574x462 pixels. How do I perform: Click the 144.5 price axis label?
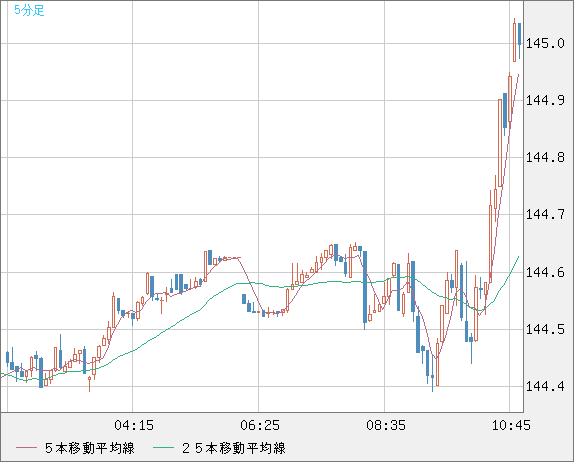coord(545,329)
